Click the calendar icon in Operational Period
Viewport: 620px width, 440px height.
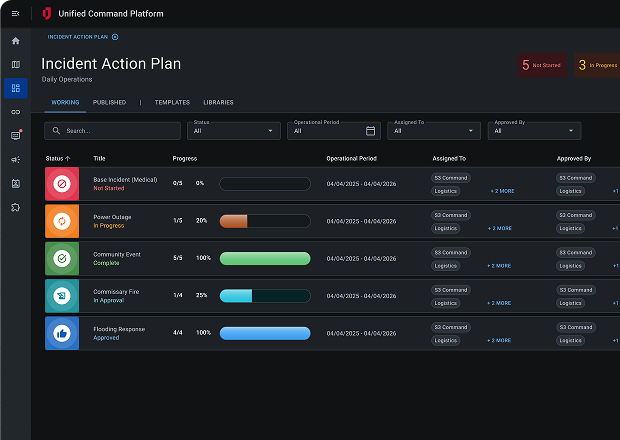[x=370, y=131]
